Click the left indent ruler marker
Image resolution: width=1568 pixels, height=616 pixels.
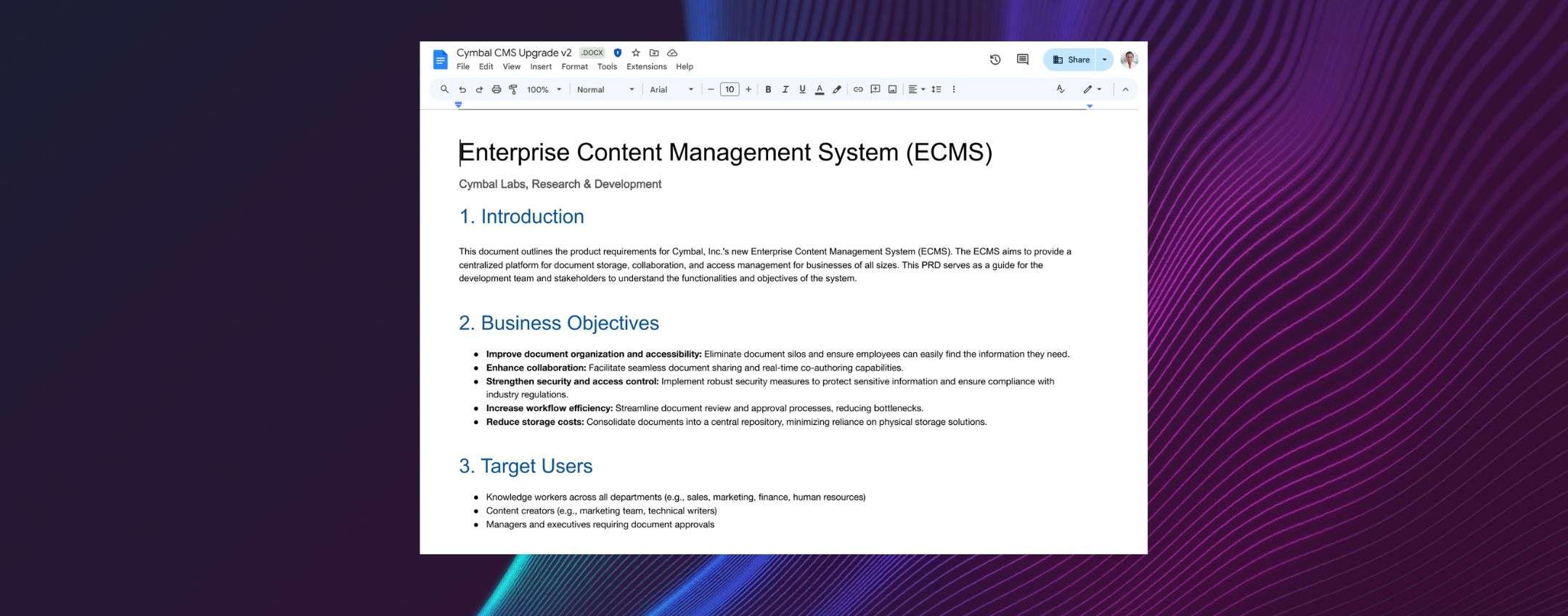(458, 105)
